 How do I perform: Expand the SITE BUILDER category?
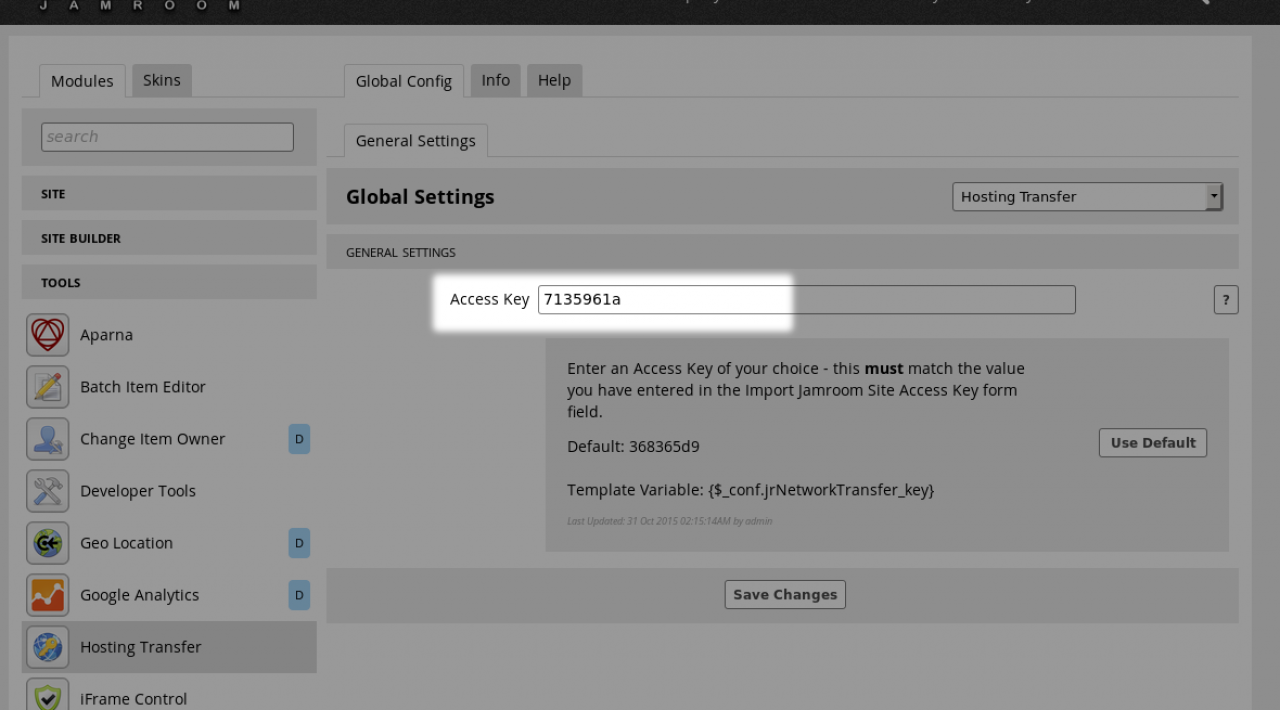coord(169,238)
